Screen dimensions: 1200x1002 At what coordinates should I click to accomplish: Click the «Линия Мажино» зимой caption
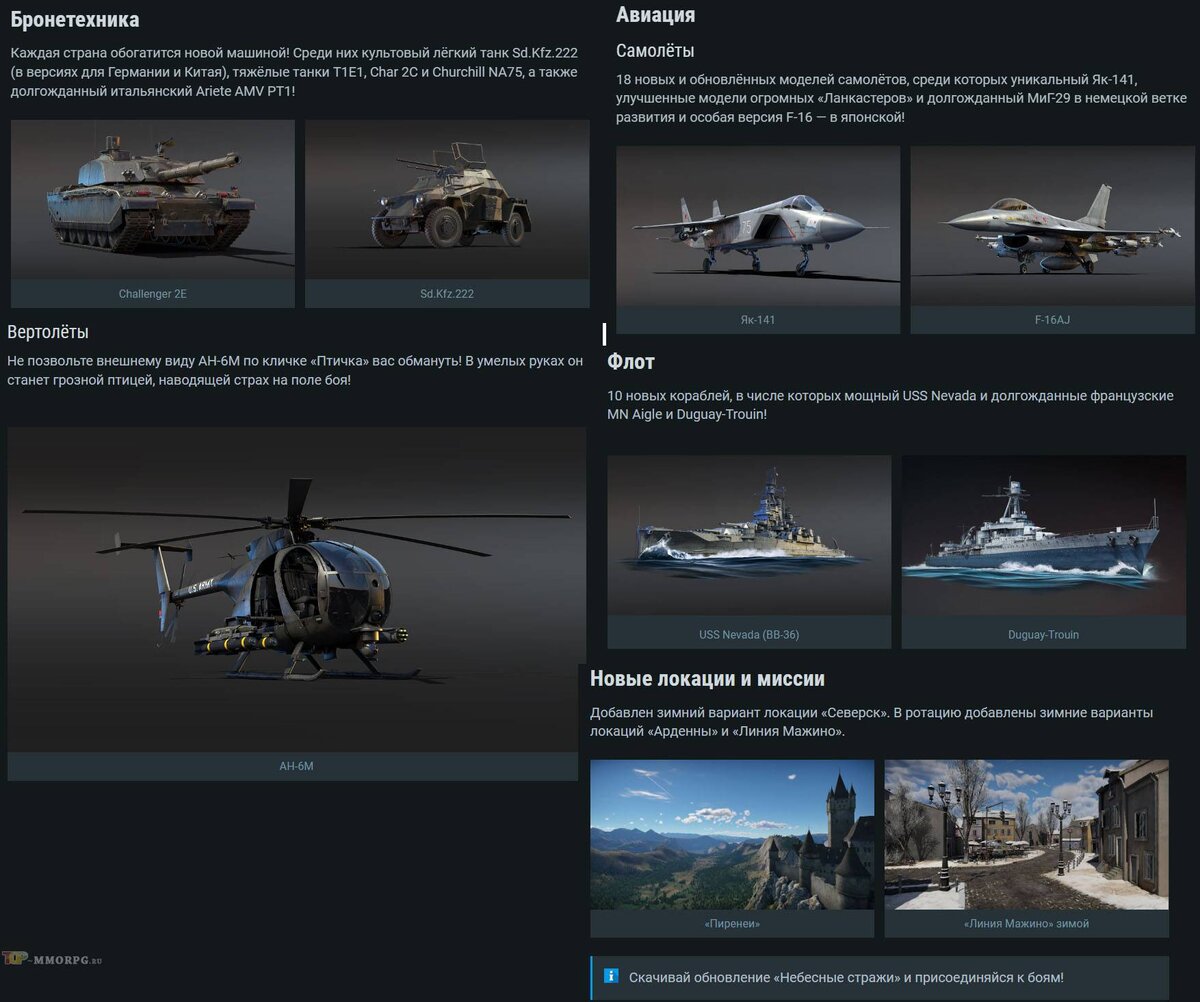(x=1026, y=924)
